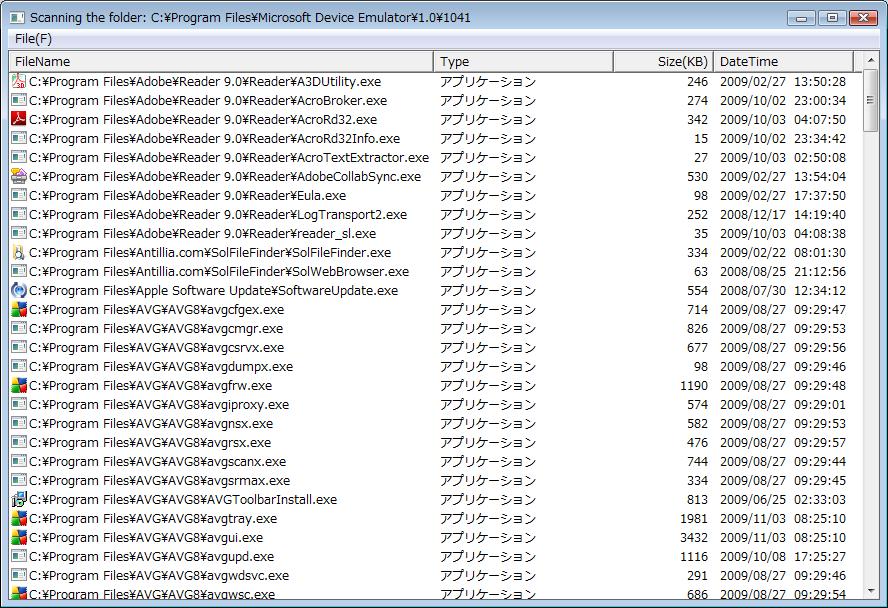
Task: Click the red AcroRd32.exe Adobe icon
Action: tap(19, 119)
